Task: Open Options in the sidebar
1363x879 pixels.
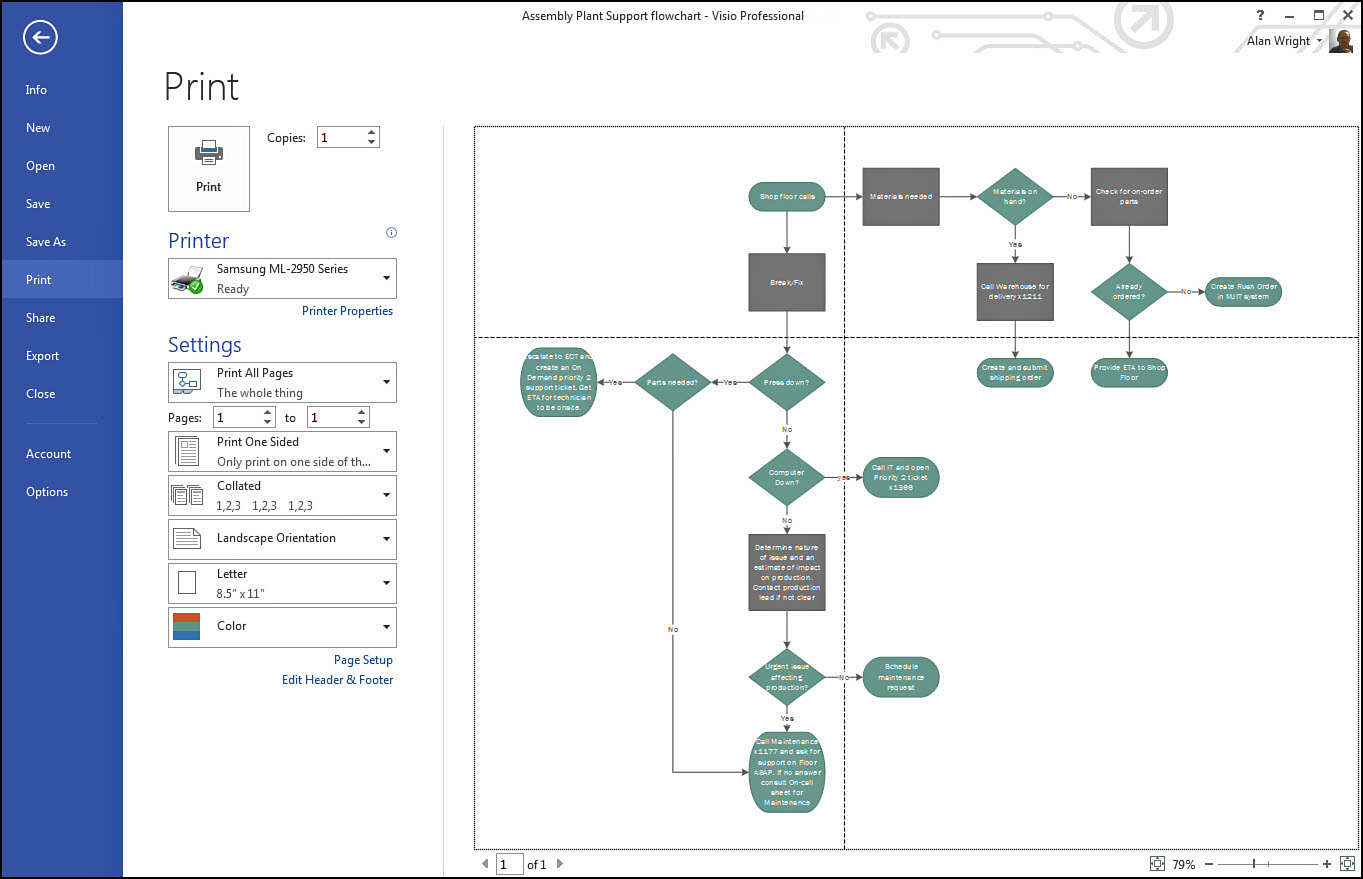Action: [61, 492]
